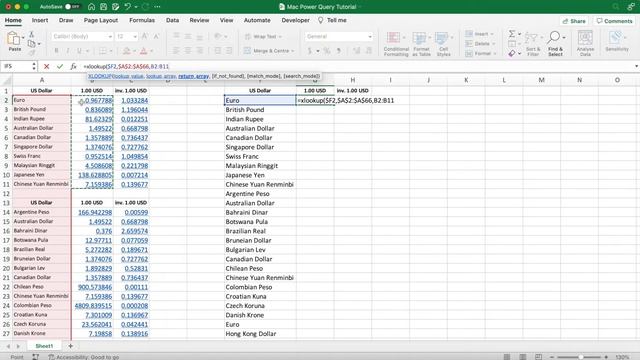Open the Draw ribbon tab

[66, 20]
